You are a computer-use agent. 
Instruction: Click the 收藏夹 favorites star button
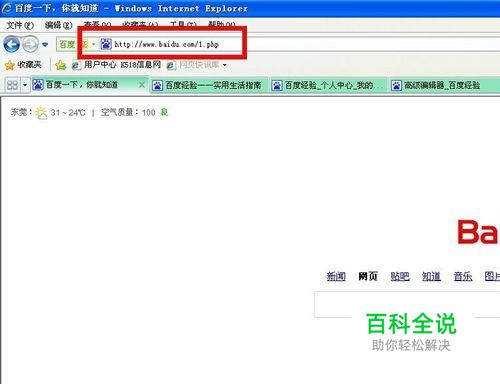(23, 65)
